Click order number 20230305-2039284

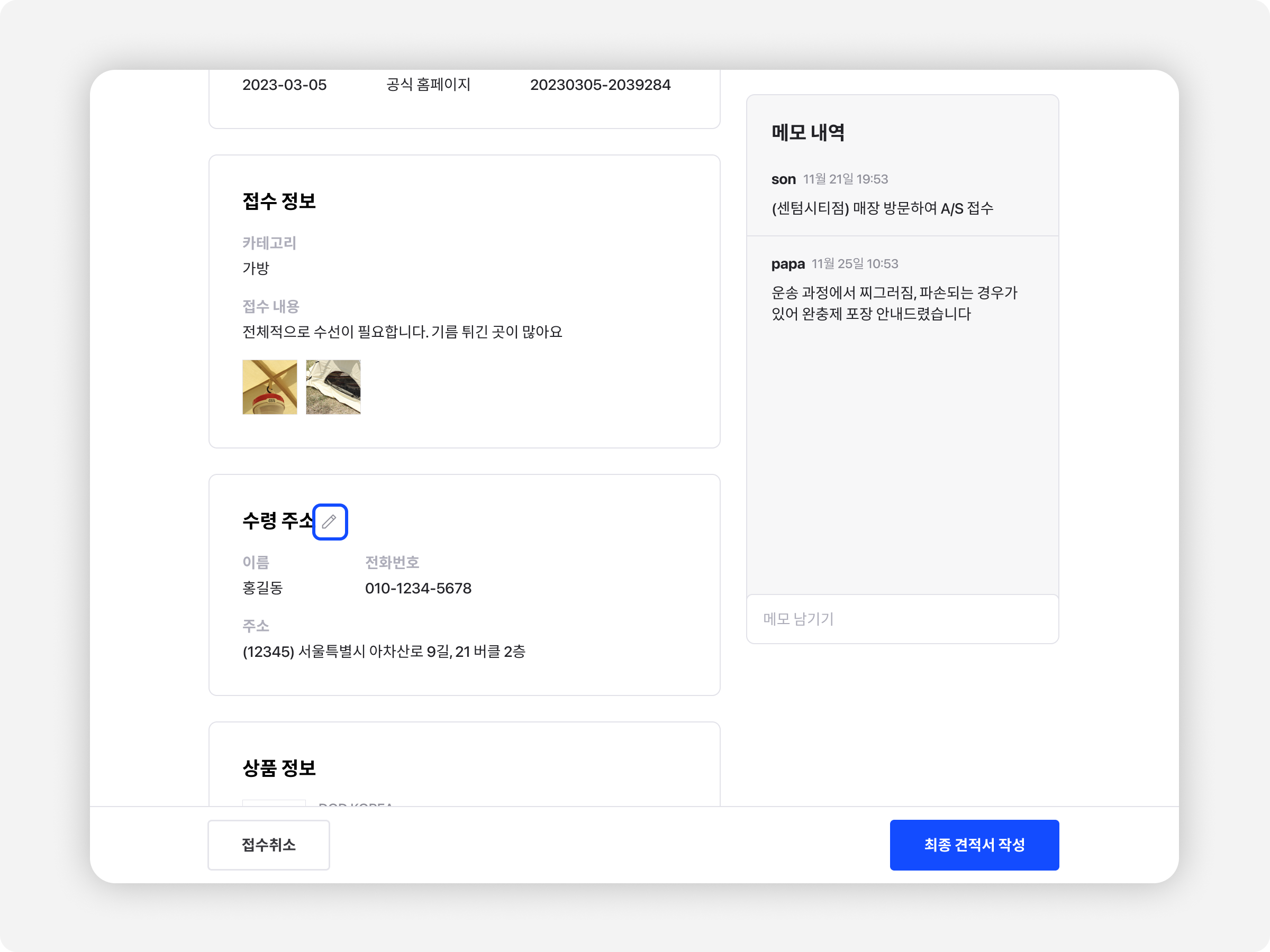(600, 85)
